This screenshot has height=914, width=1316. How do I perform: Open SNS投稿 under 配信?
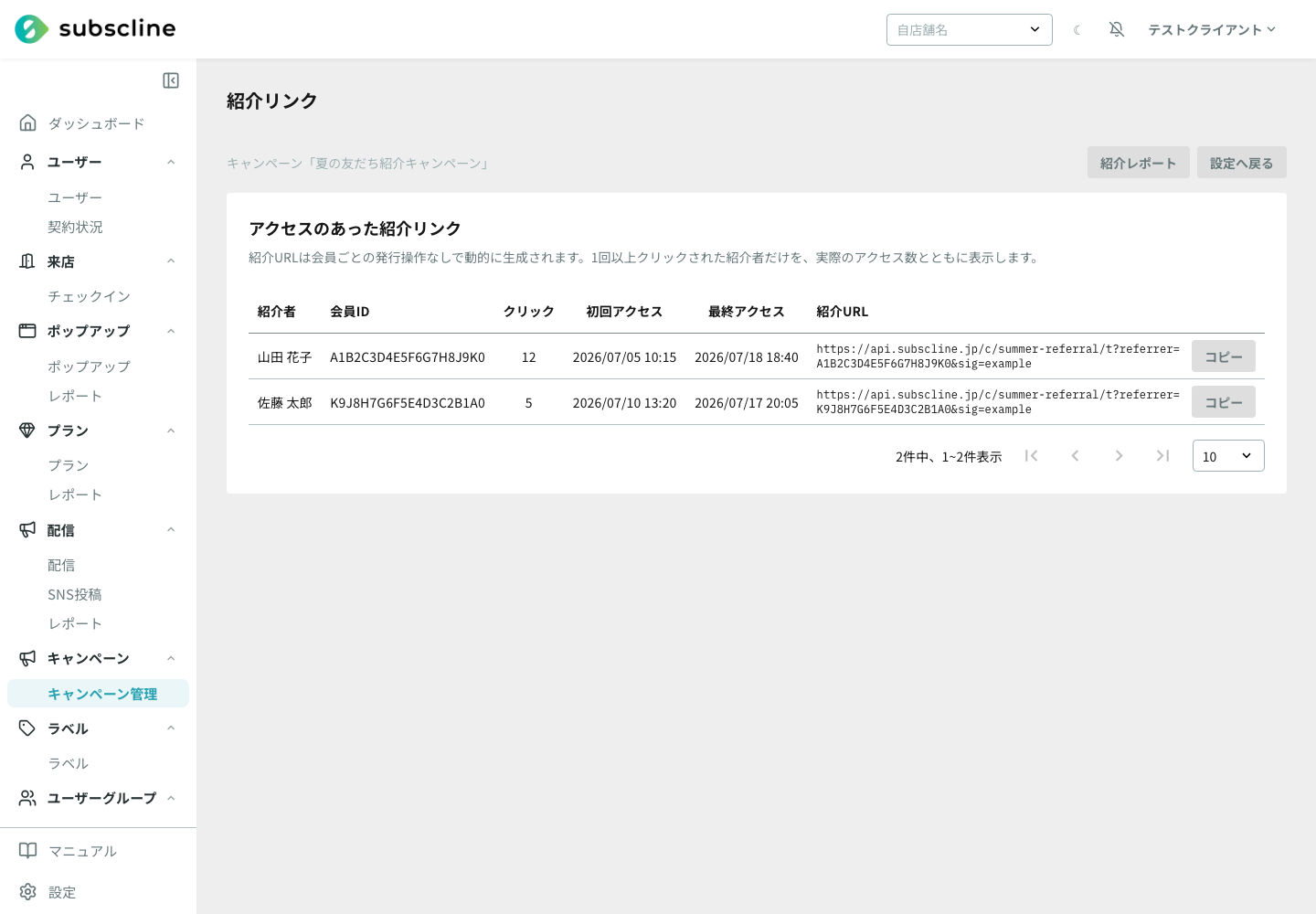[x=75, y=594]
